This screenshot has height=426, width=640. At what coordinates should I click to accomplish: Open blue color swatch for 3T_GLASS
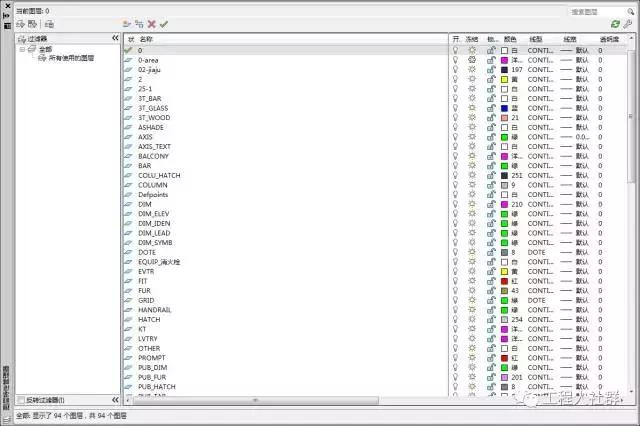[x=504, y=108]
